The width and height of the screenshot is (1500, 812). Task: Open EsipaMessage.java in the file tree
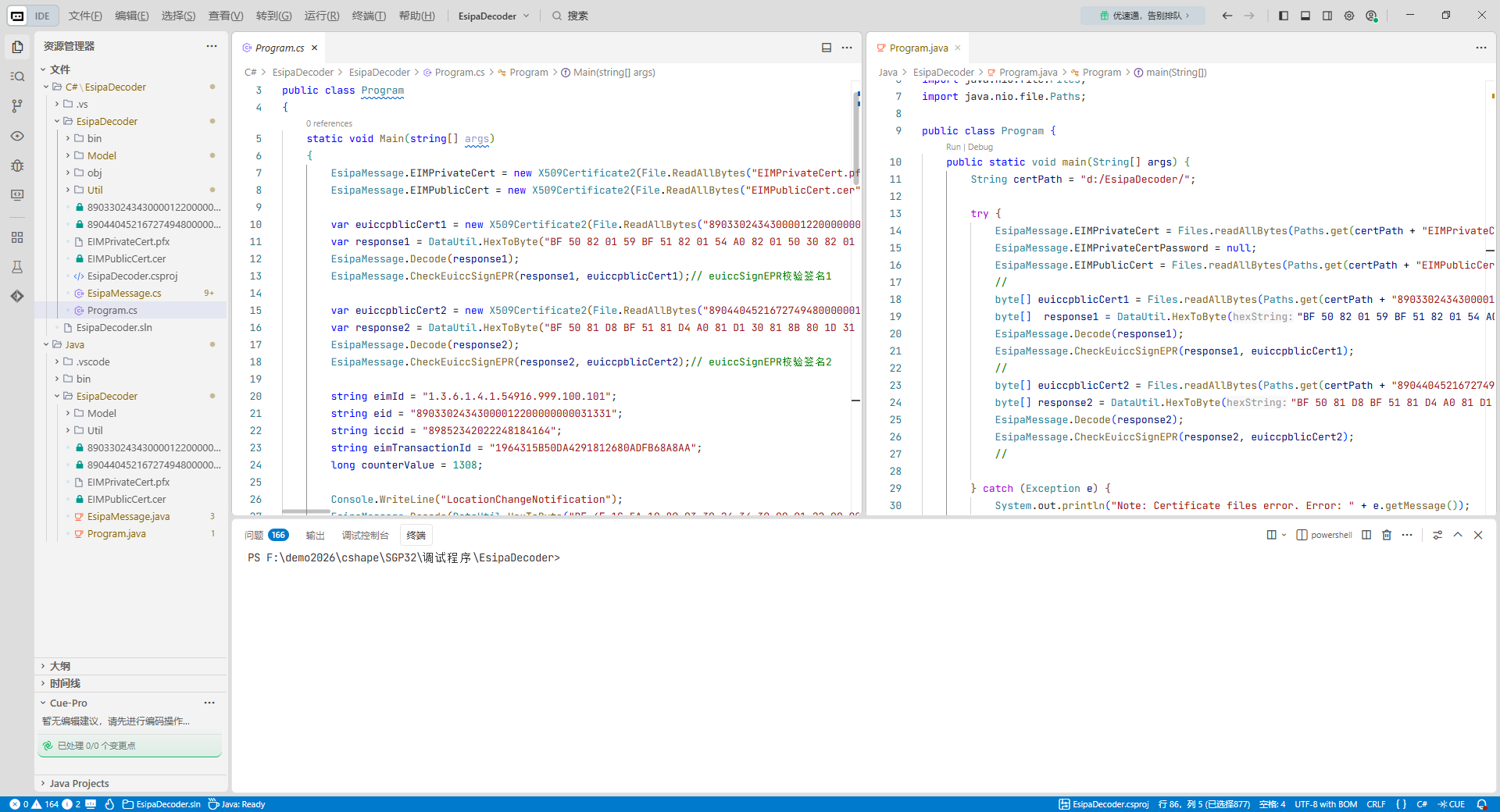coord(128,516)
